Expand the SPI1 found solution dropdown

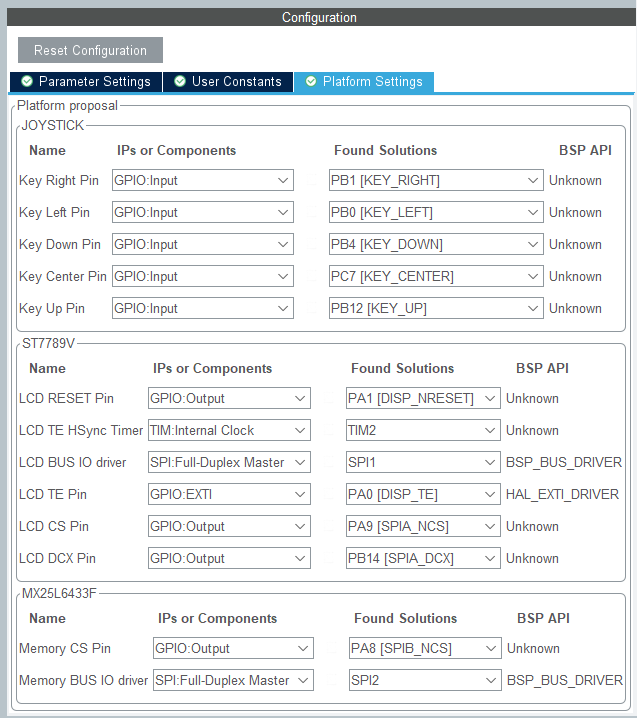423,462
